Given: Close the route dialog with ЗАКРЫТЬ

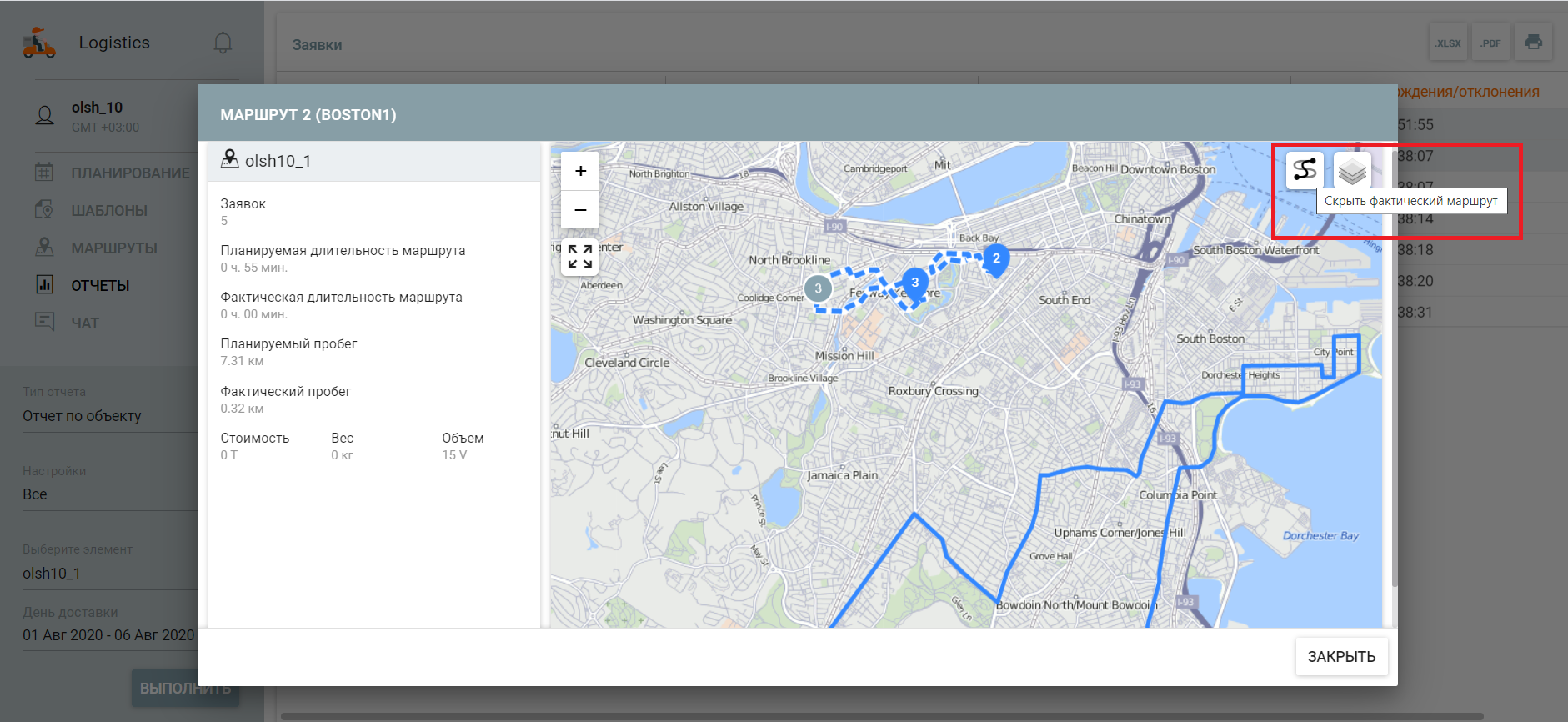Looking at the screenshot, I should [1340, 656].
